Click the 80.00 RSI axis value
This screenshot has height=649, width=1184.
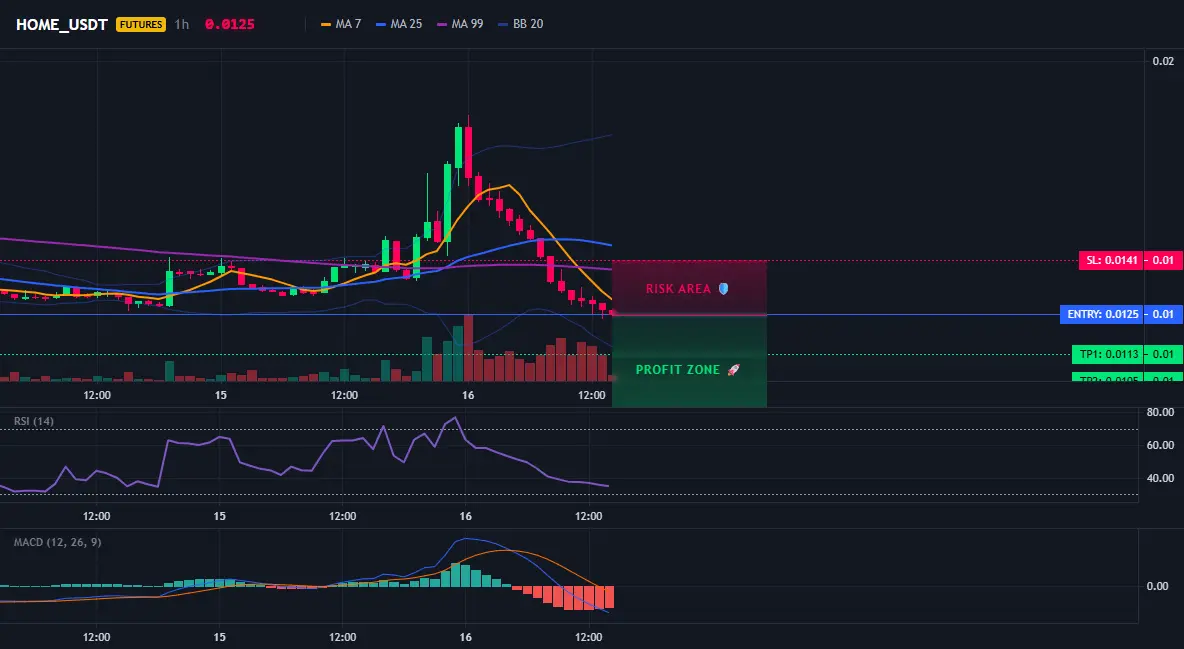(x=1160, y=413)
